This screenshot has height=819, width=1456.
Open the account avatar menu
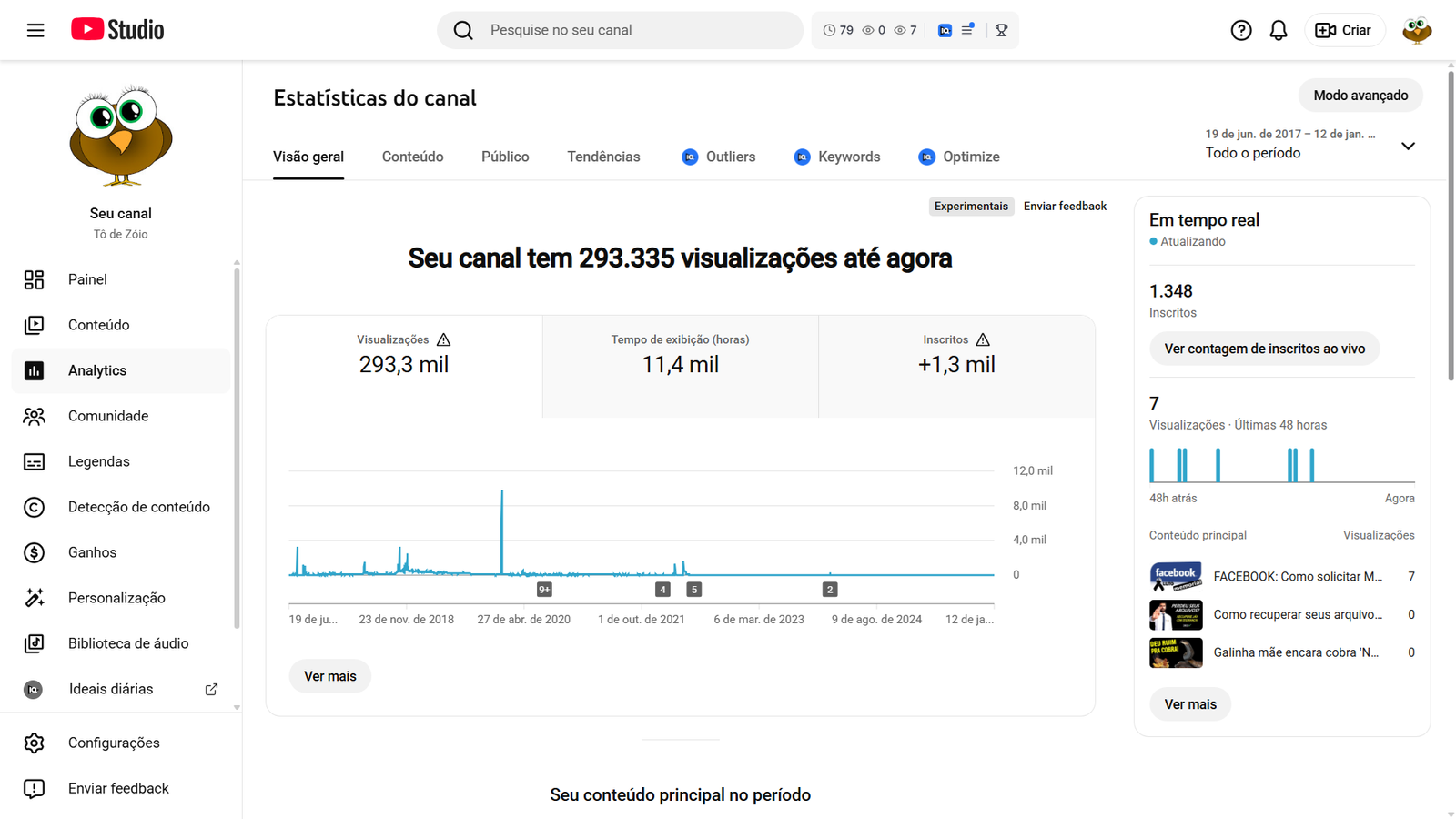[1416, 30]
